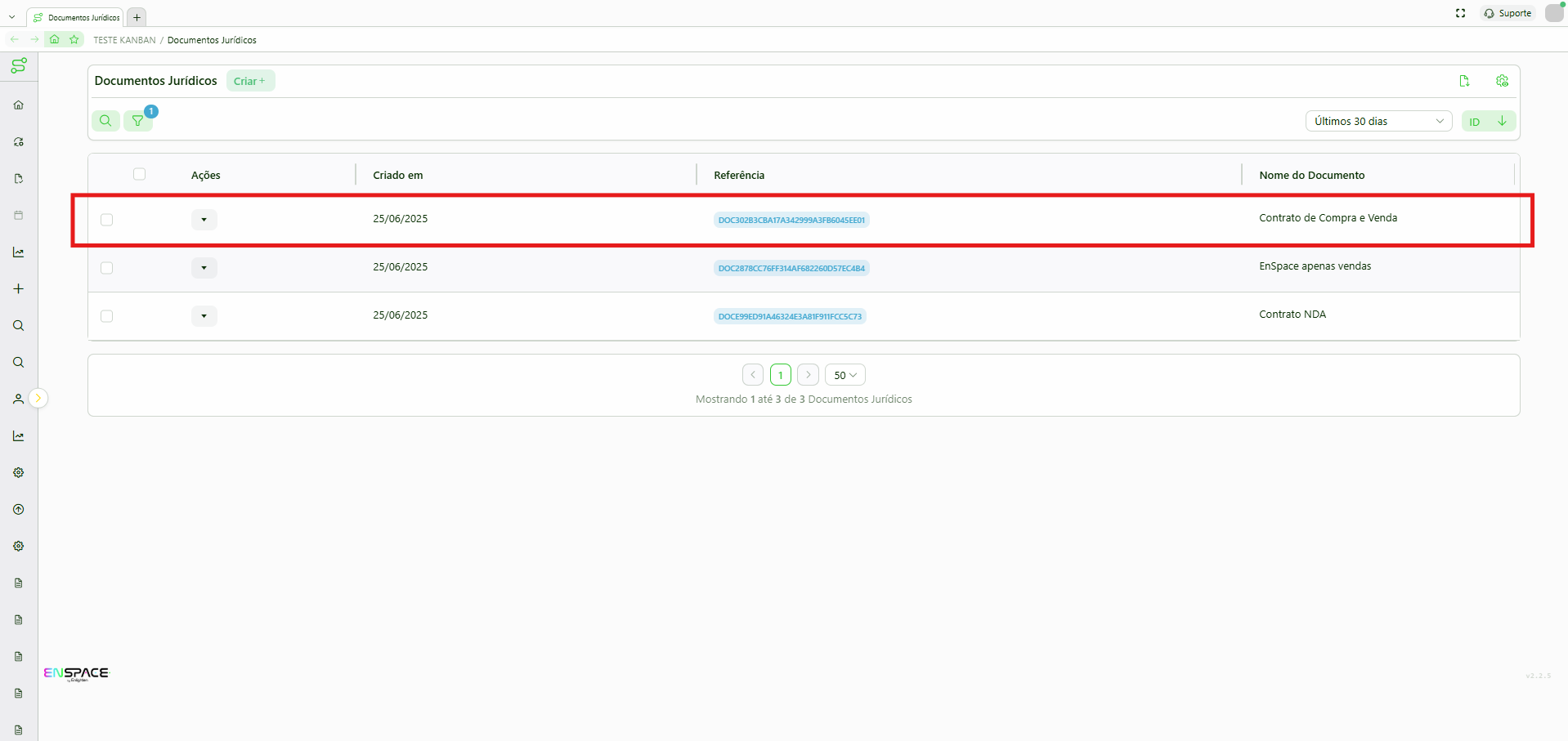Image resolution: width=1568 pixels, height=741 pixels.
Task: Open the calendar icon in the sidebar
Action: coord(19,216)
